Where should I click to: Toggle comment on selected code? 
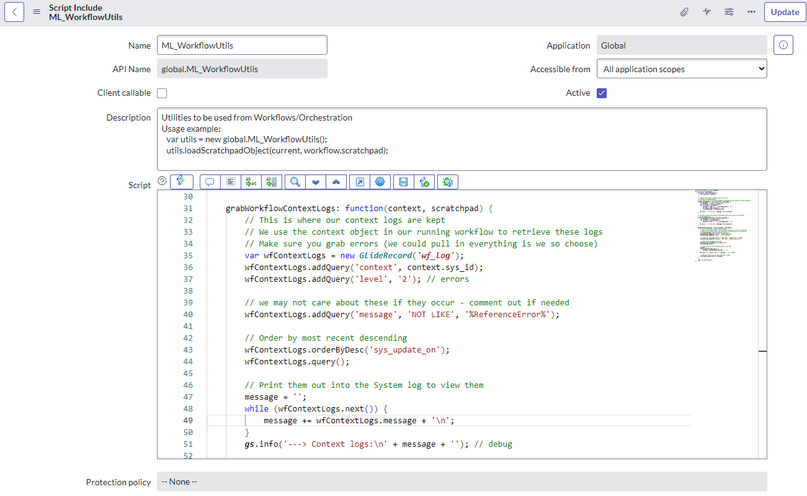209,182
